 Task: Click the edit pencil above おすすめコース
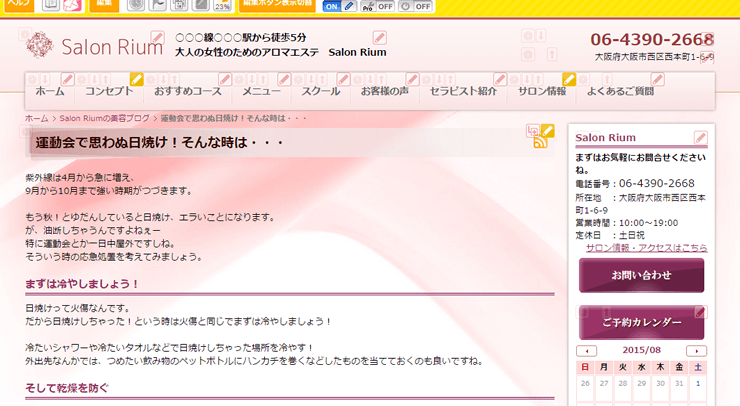(225, 79)
